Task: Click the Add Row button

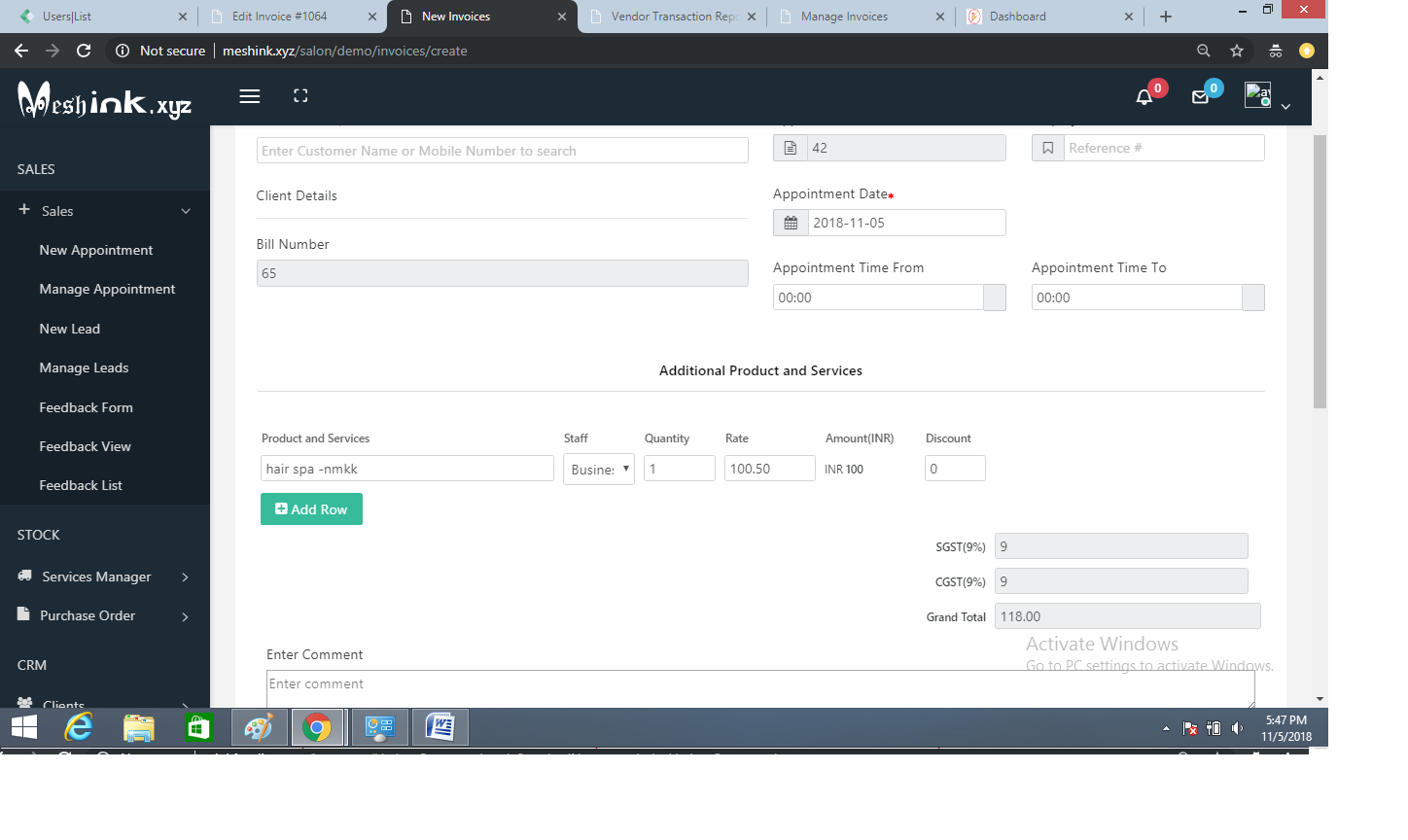Action: pyautogui.click(x=311, y=509)
